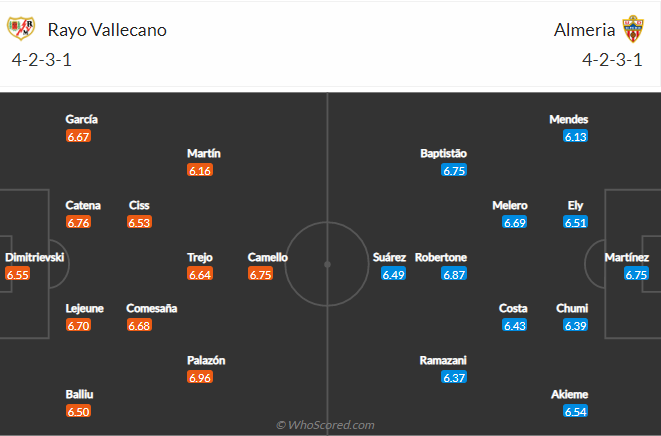Screen dimensions: 661x436
Task: Click García's player name
Action: [x=82, y=119]
